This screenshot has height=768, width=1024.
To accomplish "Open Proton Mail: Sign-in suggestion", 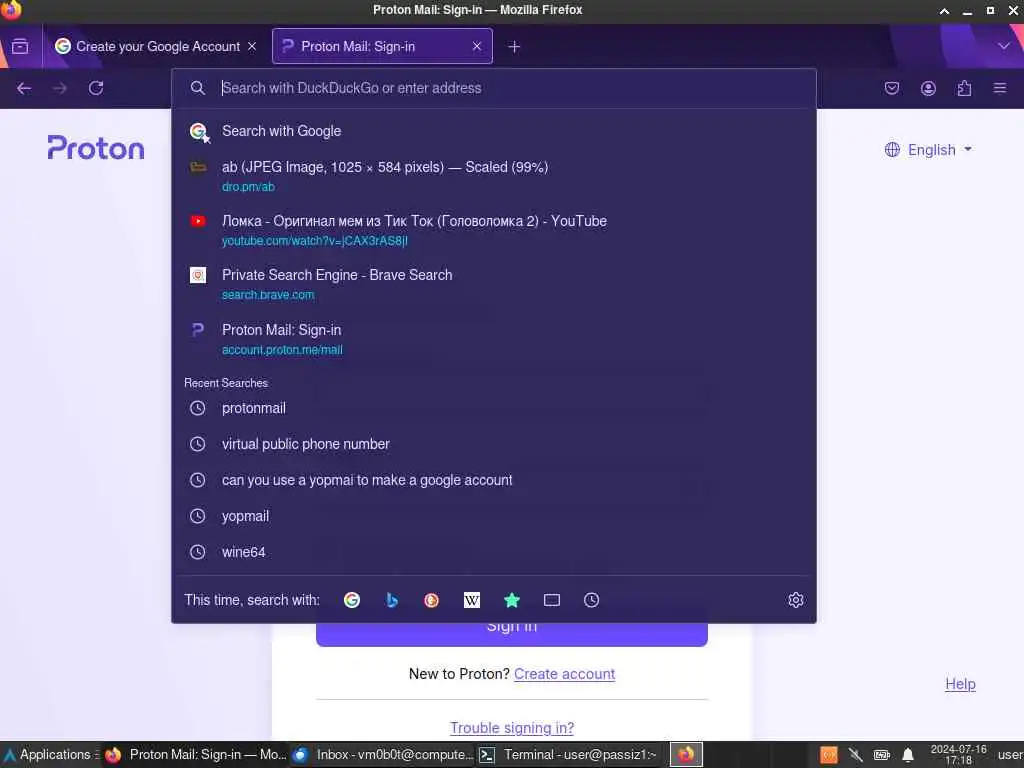I will coord(494,339).
